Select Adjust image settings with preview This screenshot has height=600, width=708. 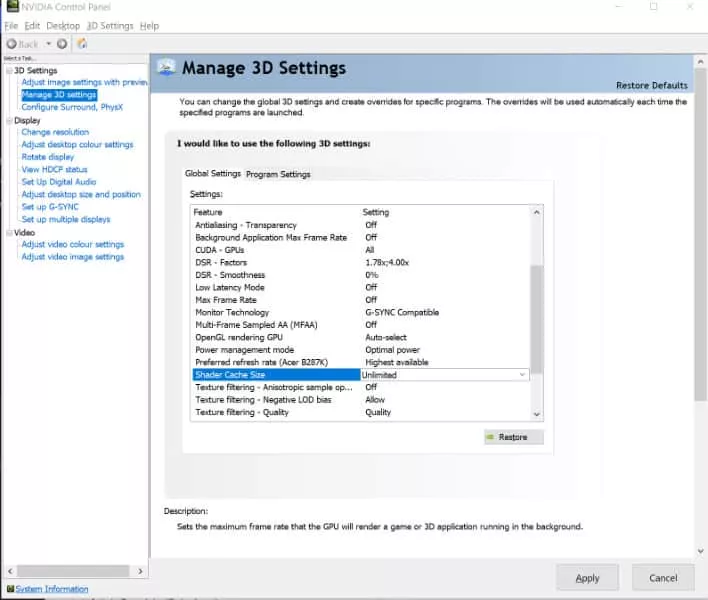[x=84, y=82]
